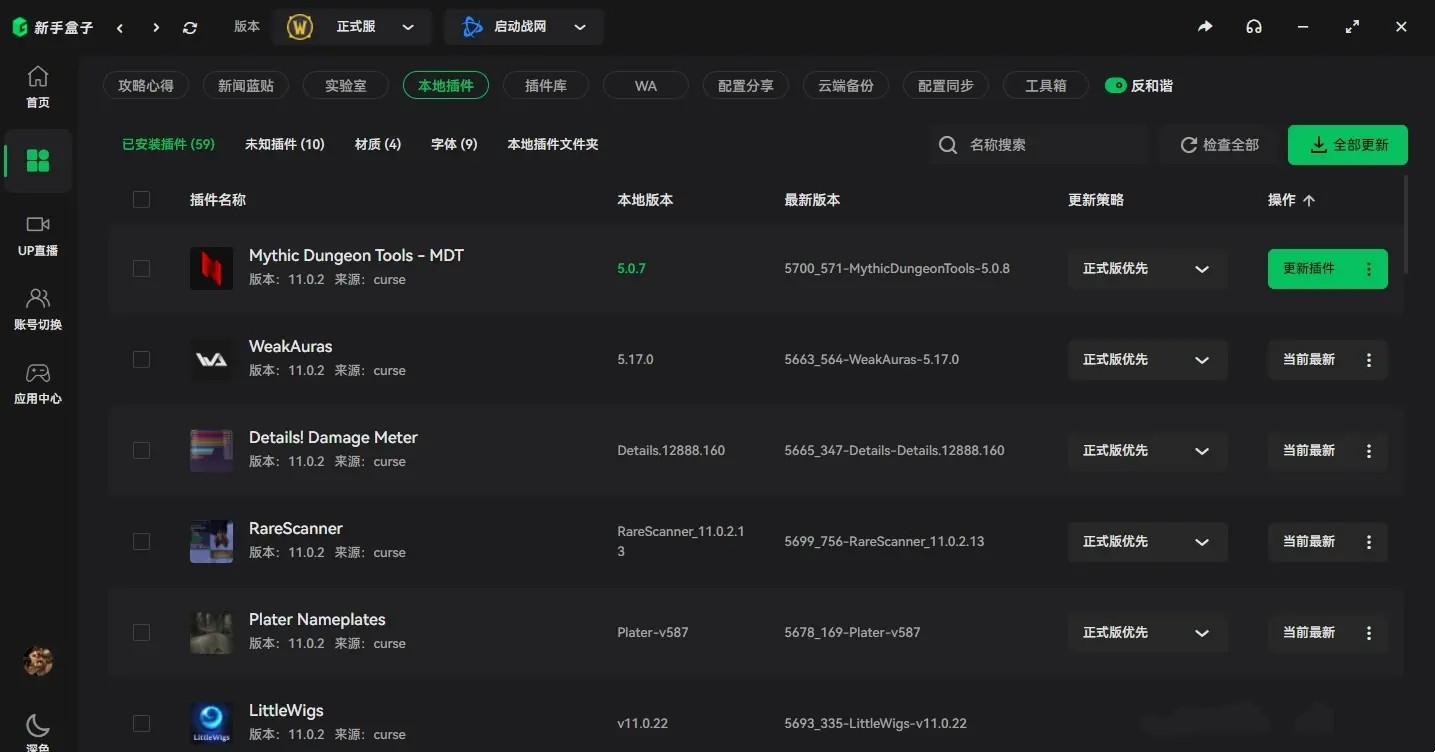This screenshot has width=1435, height=752.
Task: Check RareScanner row checkbox
Action: [141, 541]
